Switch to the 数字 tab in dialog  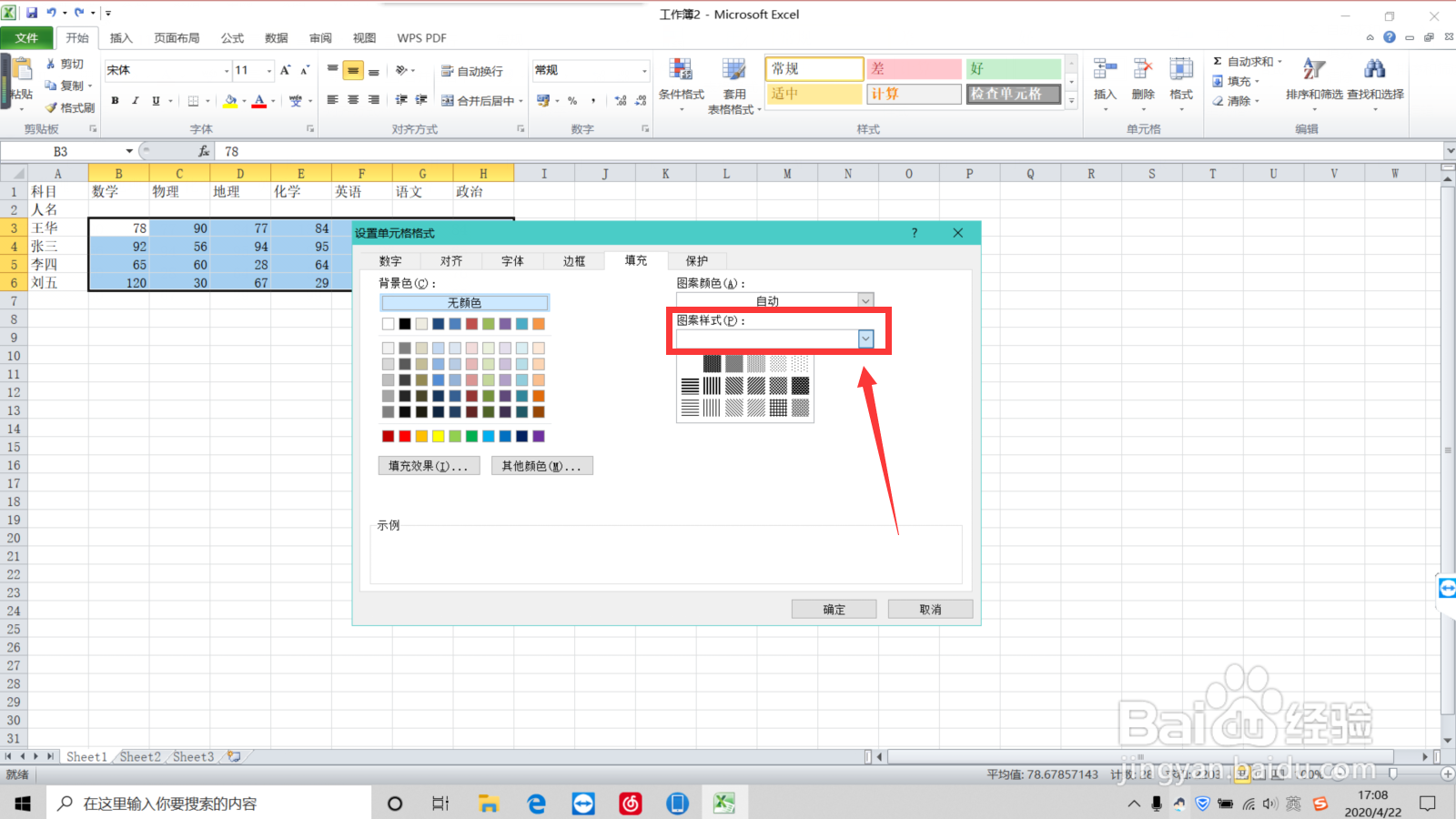pyautogui.click(x=390, y=261)
